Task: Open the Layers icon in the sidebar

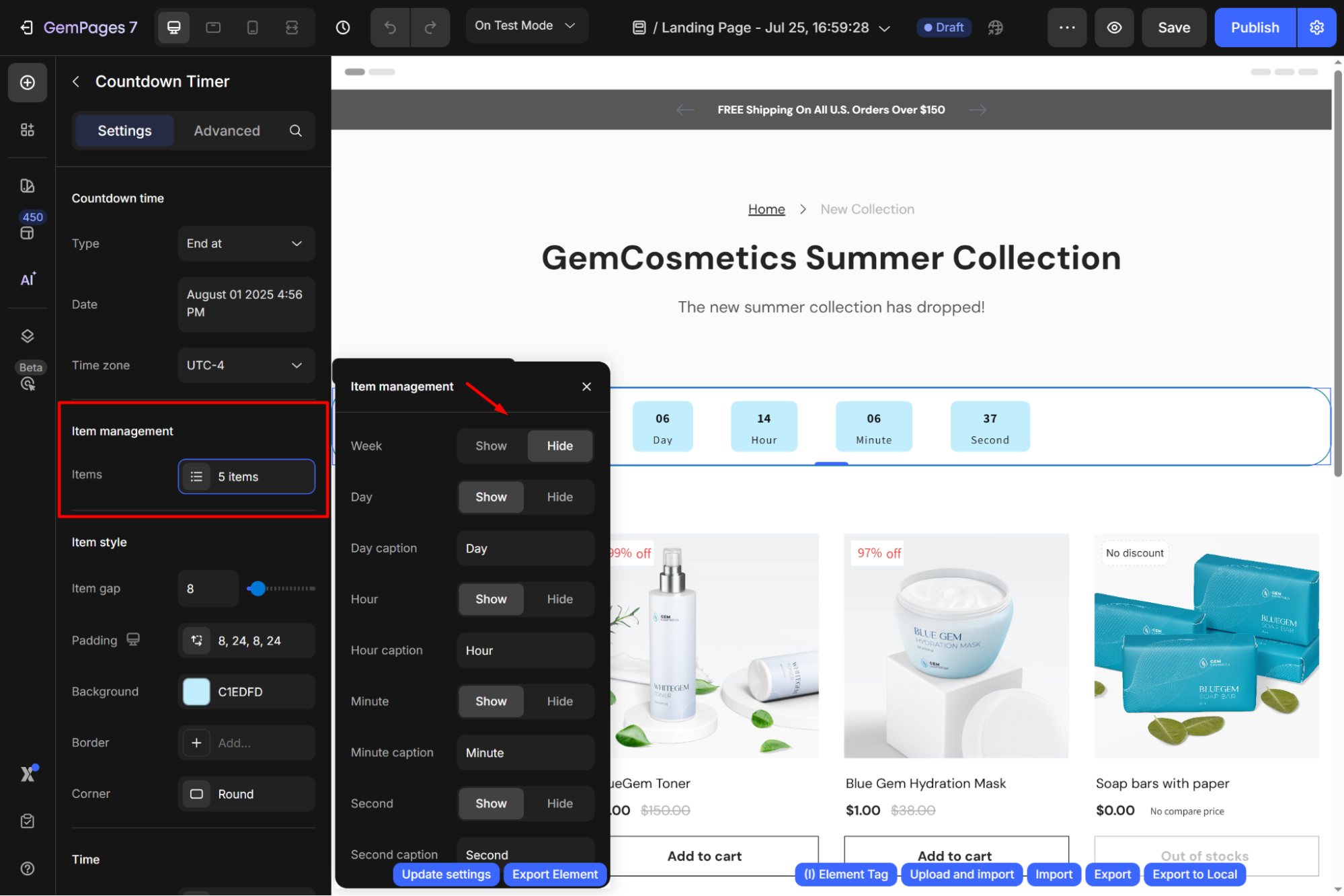Action: [28, 336]
